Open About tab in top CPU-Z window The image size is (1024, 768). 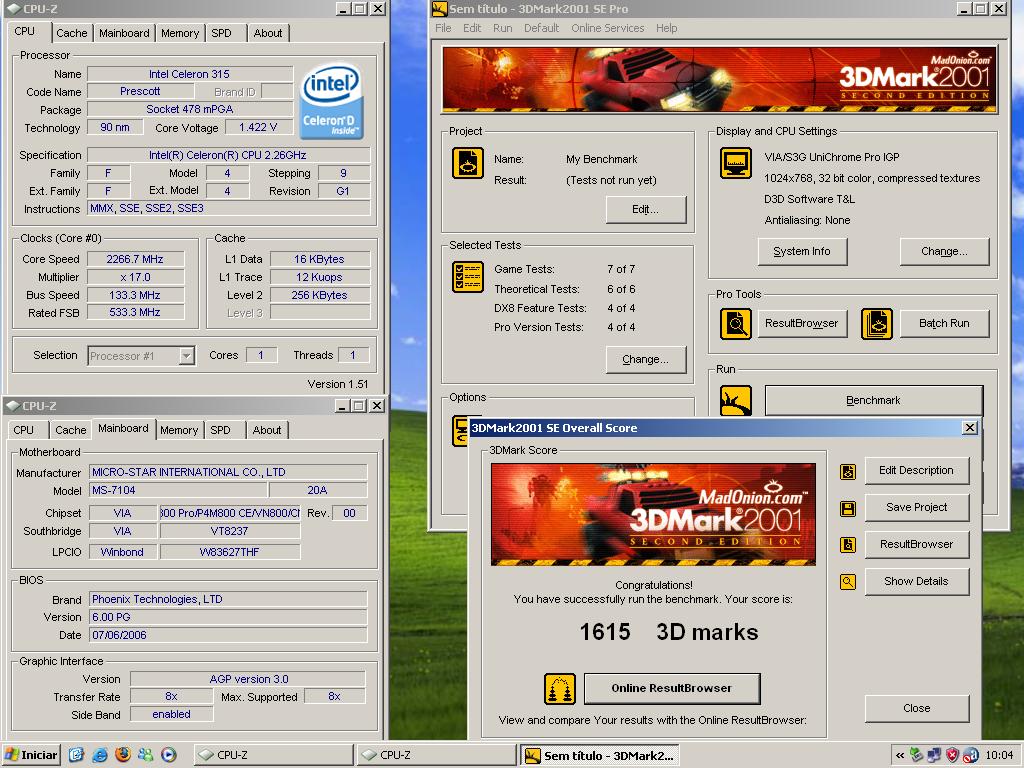[268, 33]
